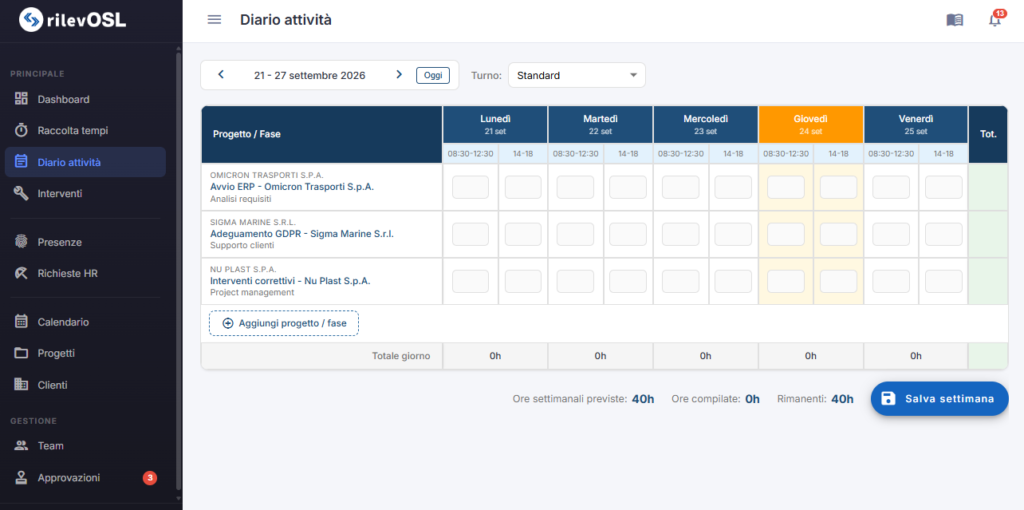This screenshot has width=1024, height=510.
Task: Click the Team people icon
Action: (x=22, y=446)
